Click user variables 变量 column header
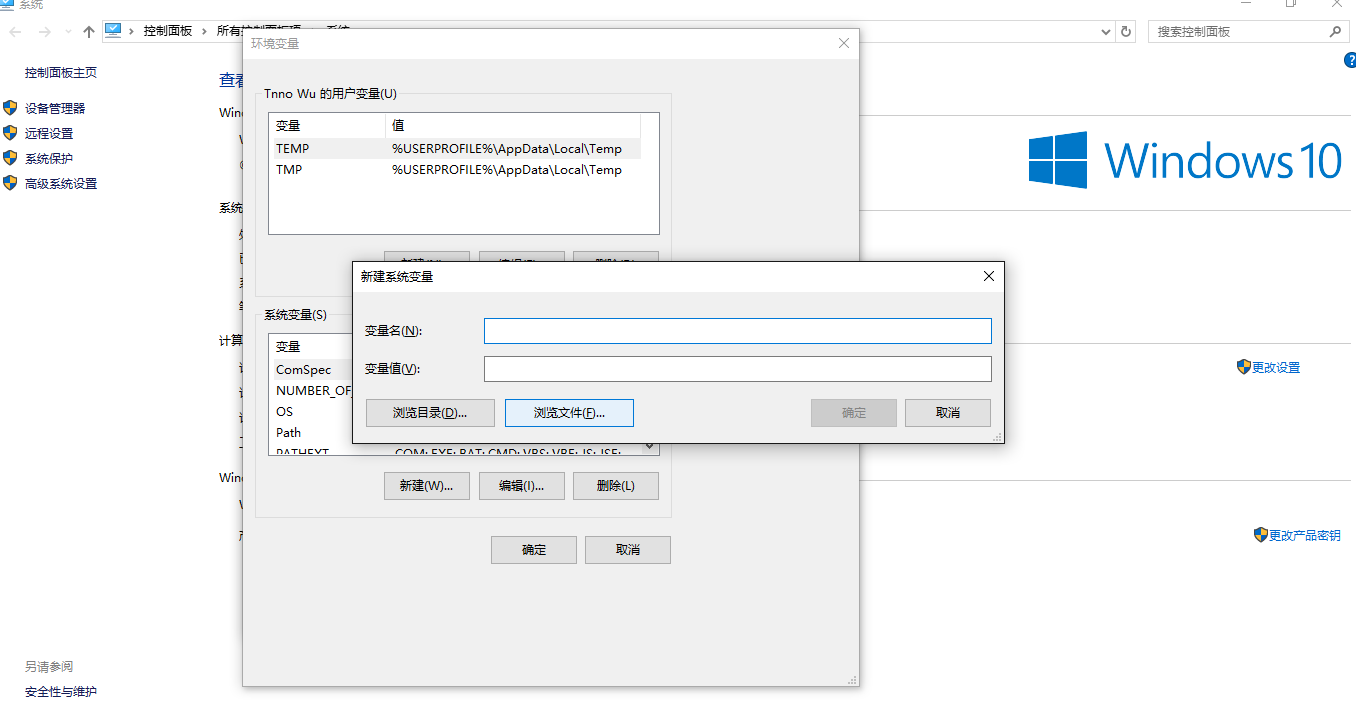Screen dimensions: 1356x715 tap(327, 126)
